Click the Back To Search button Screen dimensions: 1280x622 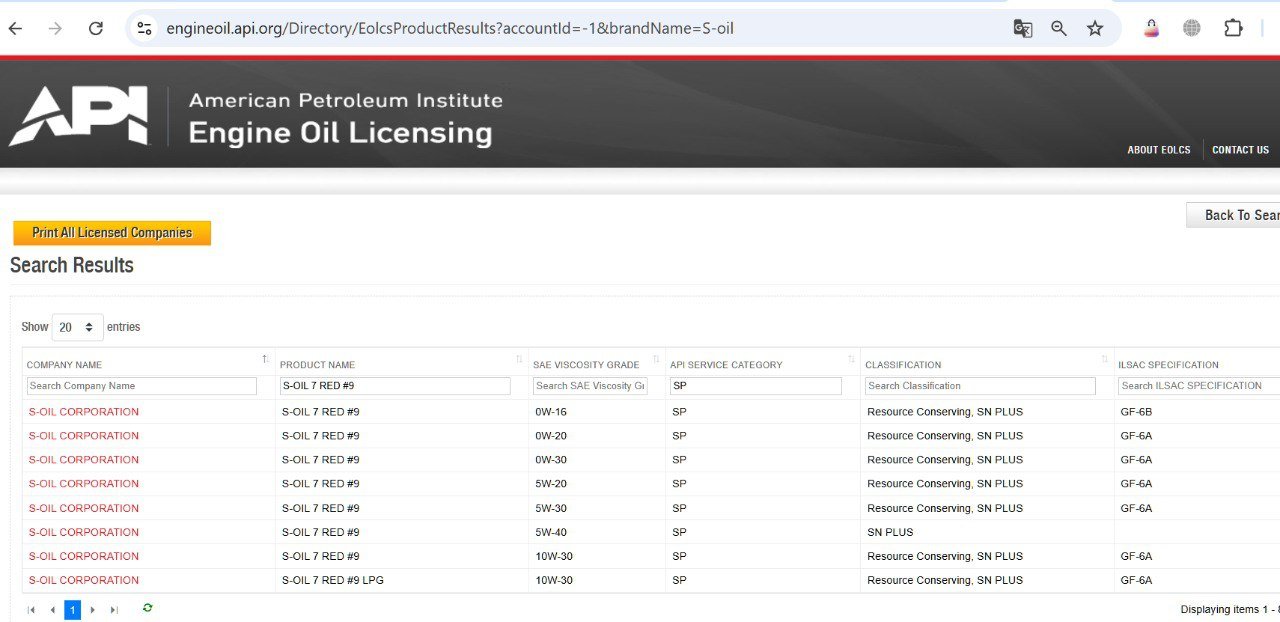click(1233, 215)
